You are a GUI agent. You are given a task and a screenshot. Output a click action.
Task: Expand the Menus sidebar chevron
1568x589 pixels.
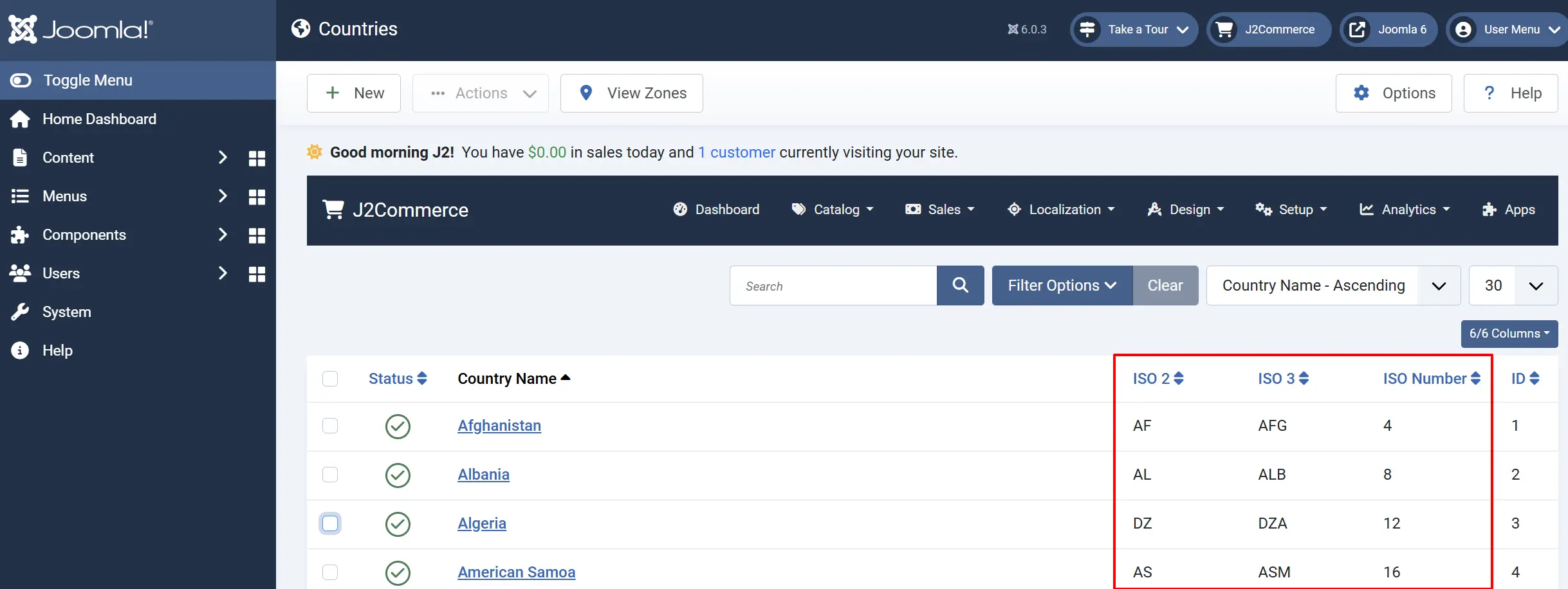click(223, 196)
